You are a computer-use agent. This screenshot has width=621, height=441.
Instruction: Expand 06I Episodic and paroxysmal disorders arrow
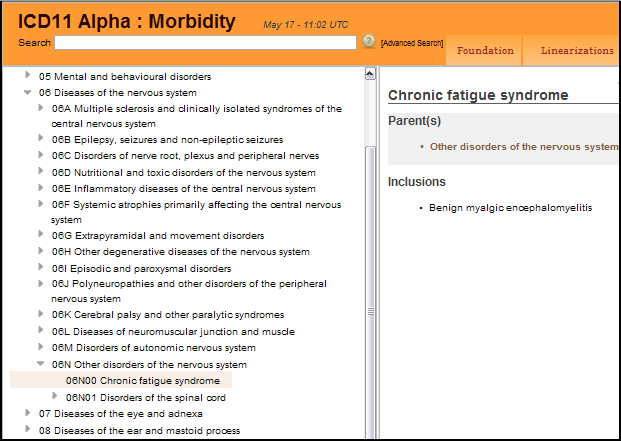tap(41, 267)
